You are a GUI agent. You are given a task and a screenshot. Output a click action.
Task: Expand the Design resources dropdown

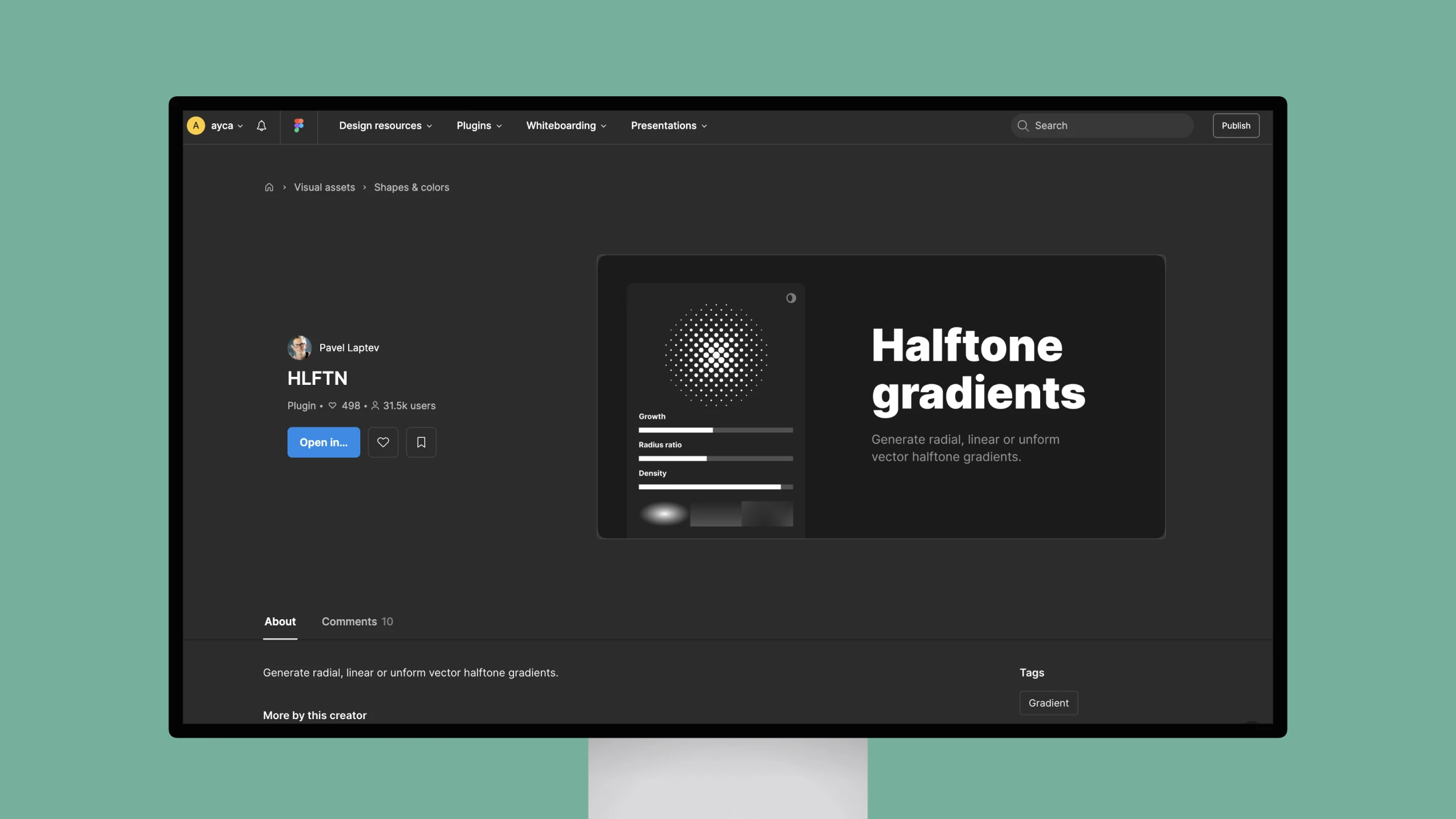tap(385, 125)
